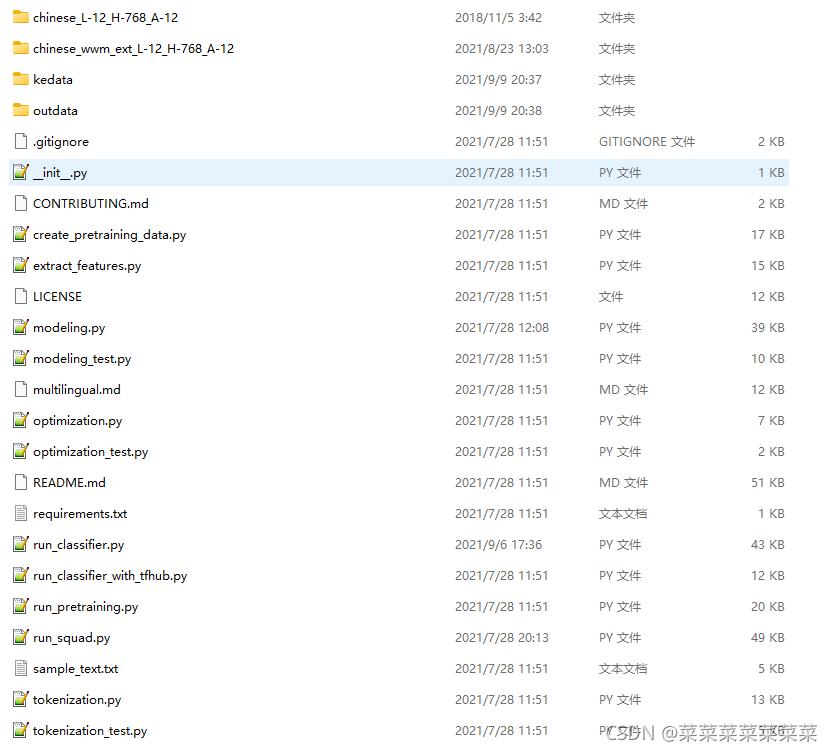This screenshot has height=751, width=832.
Task: Select the run_squad.py file name
Action: pos(72,638)
